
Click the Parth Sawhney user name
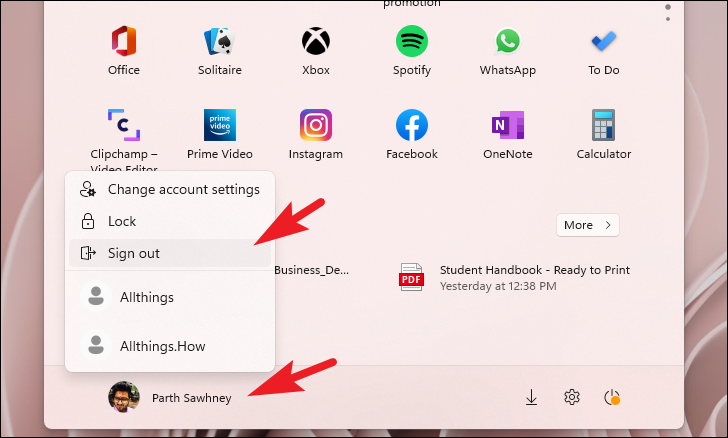(192, 398)
